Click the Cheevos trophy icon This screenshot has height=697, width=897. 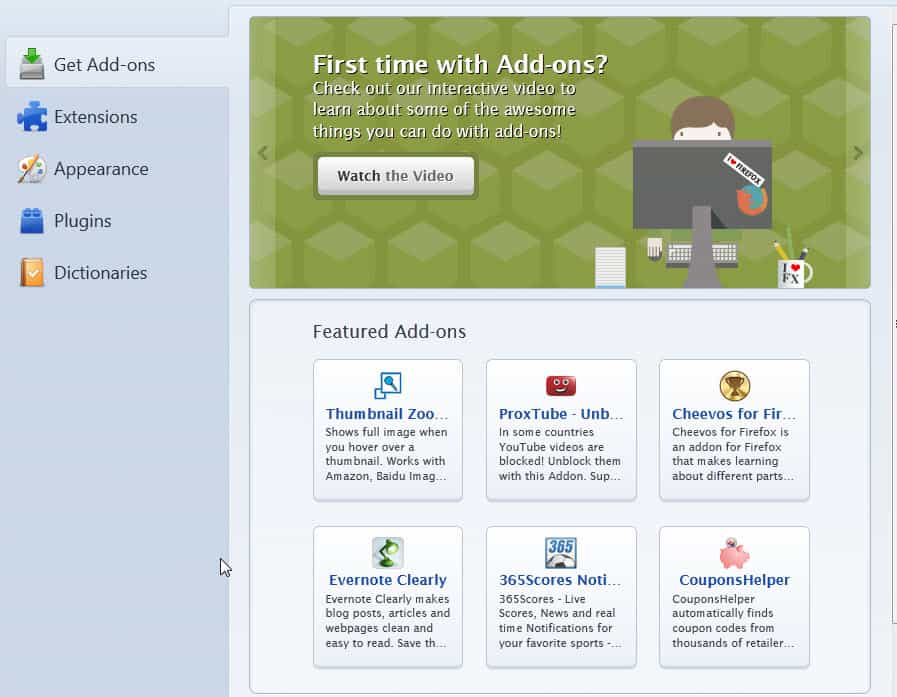pyautogui.click(x=734, y=385)
